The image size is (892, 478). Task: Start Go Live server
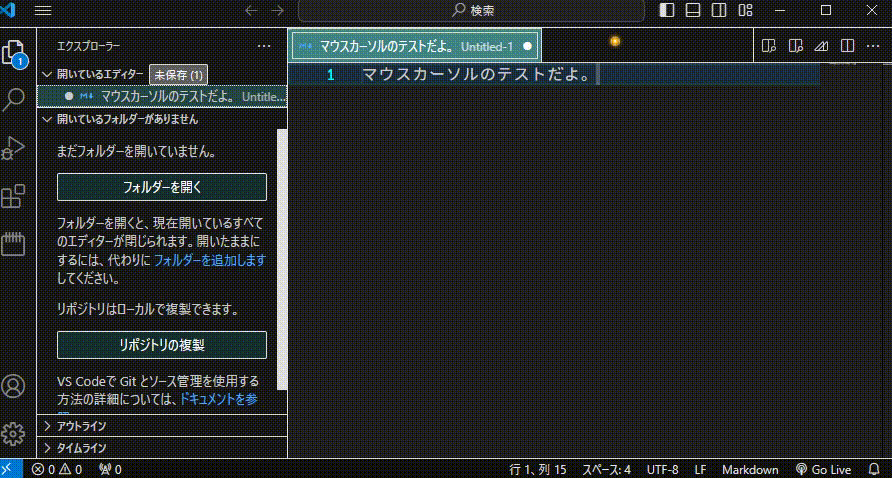pyautogui.click(x=824, y=469)
